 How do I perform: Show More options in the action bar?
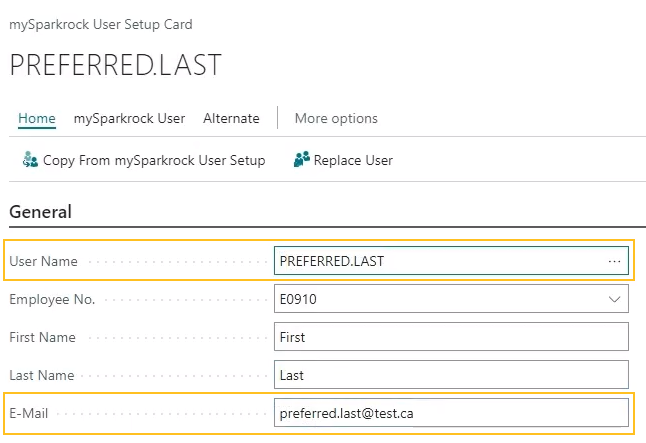point(336,119)
